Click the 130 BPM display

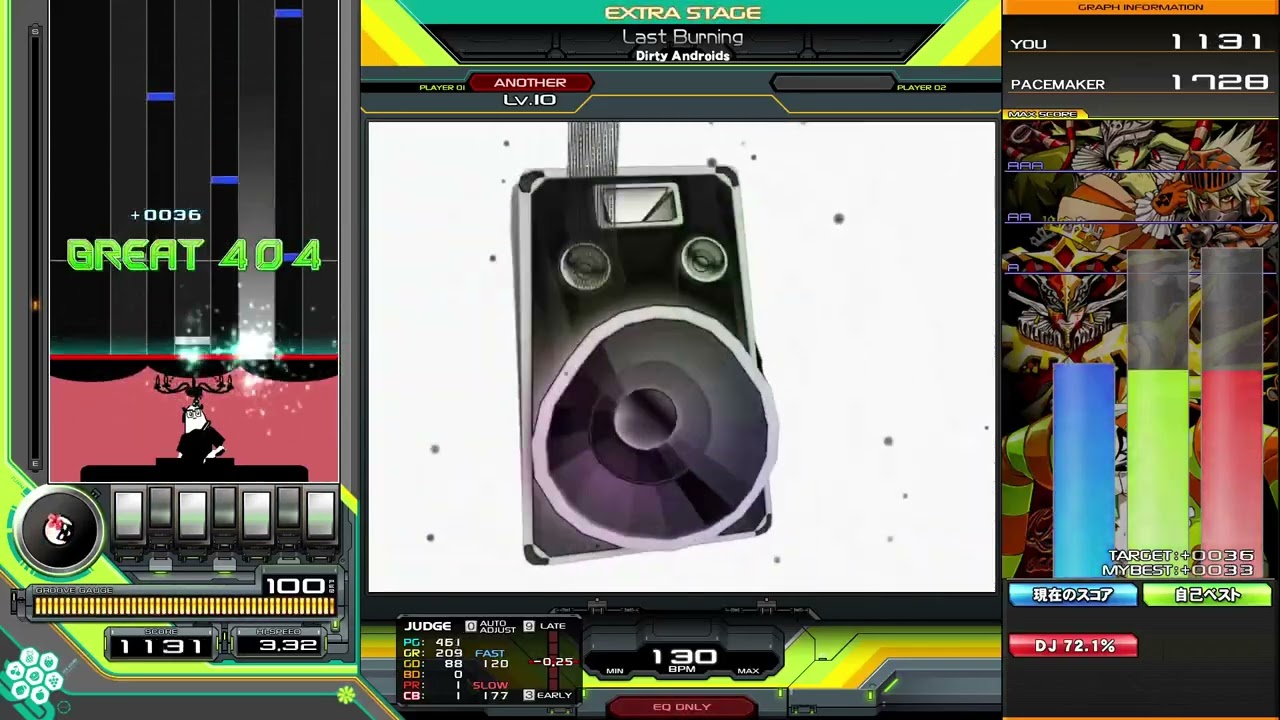pos(683,659)
